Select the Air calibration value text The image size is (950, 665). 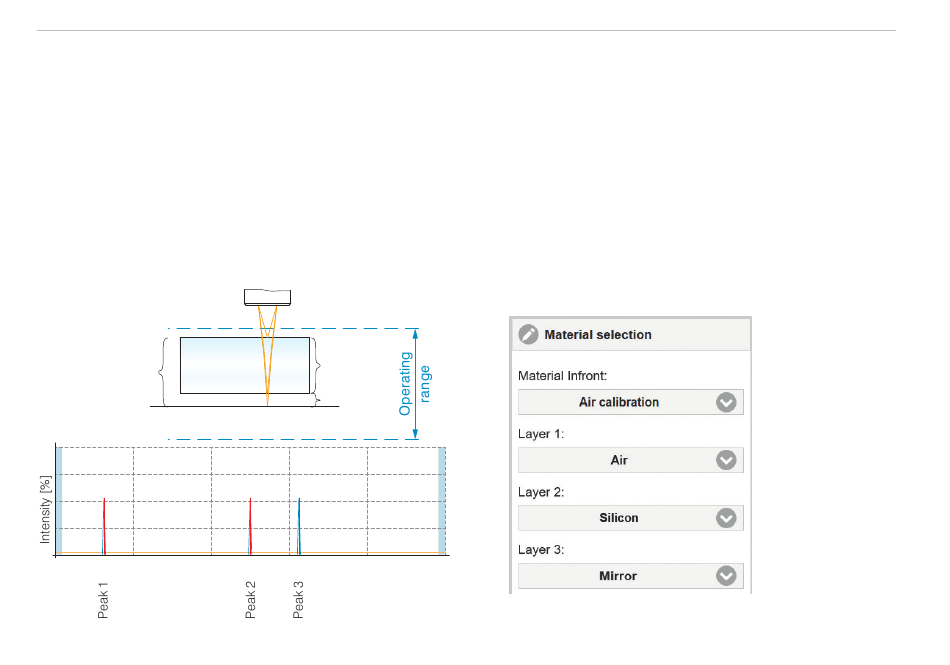619,402
